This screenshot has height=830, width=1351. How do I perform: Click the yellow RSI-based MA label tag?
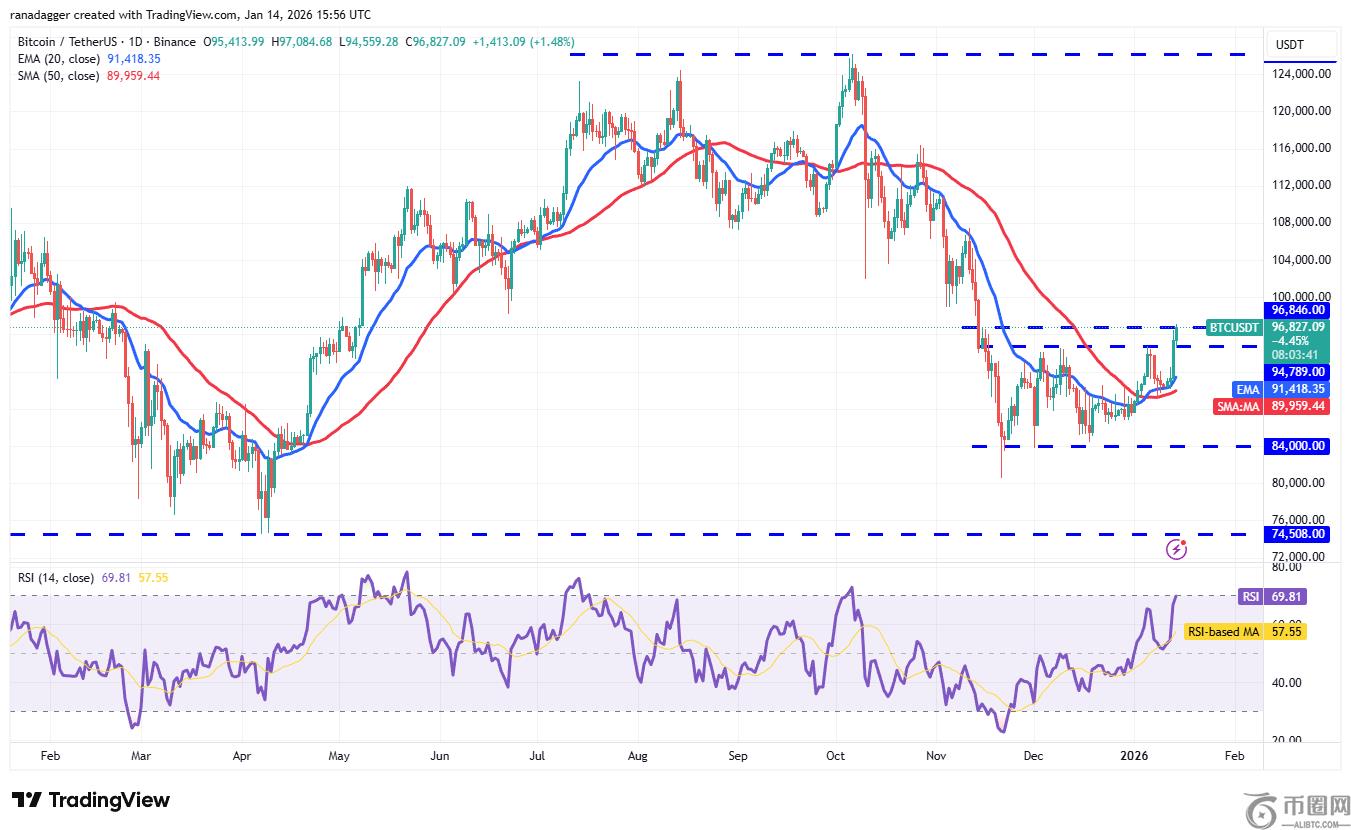(x=1223, y=632)
